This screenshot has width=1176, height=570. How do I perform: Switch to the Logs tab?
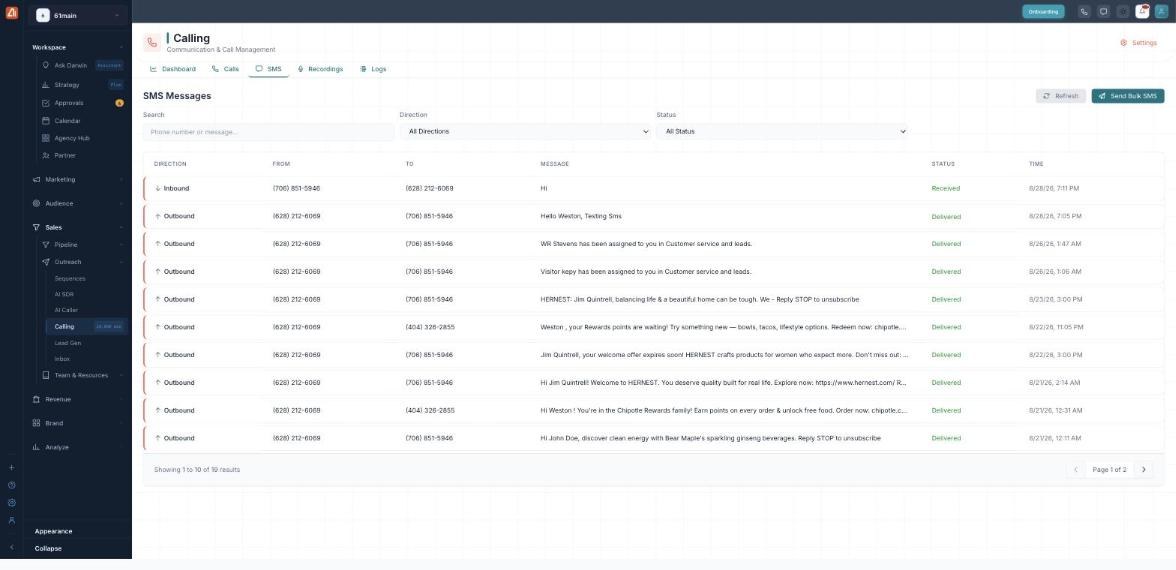click(x=373, y=69)
